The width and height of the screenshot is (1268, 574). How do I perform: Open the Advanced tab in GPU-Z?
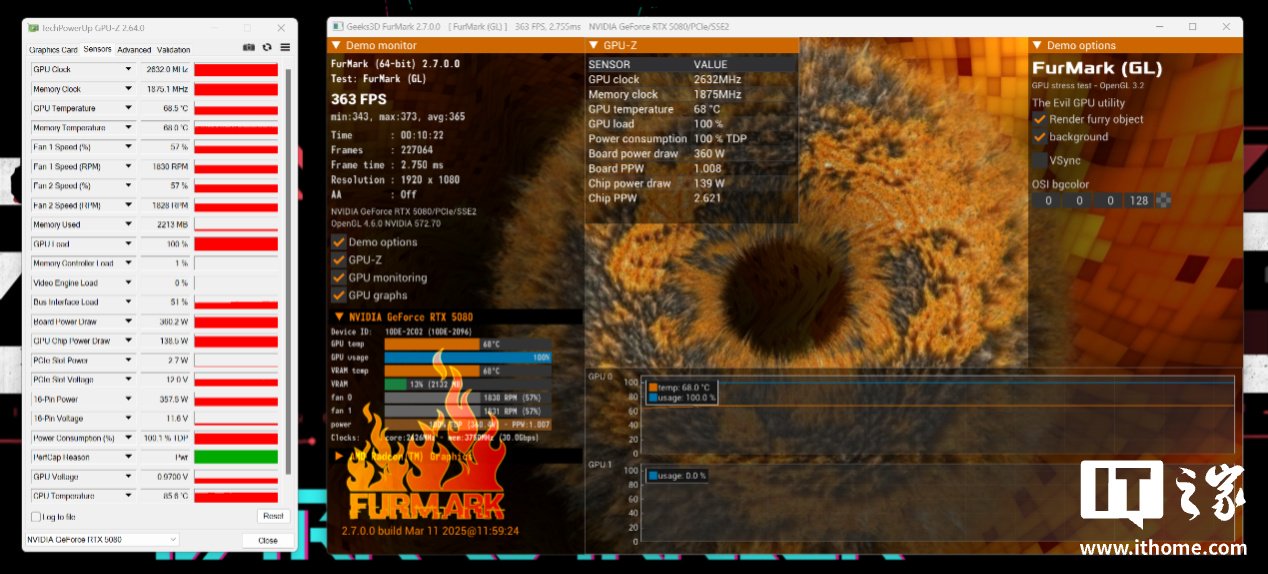(x=134, y=49)
